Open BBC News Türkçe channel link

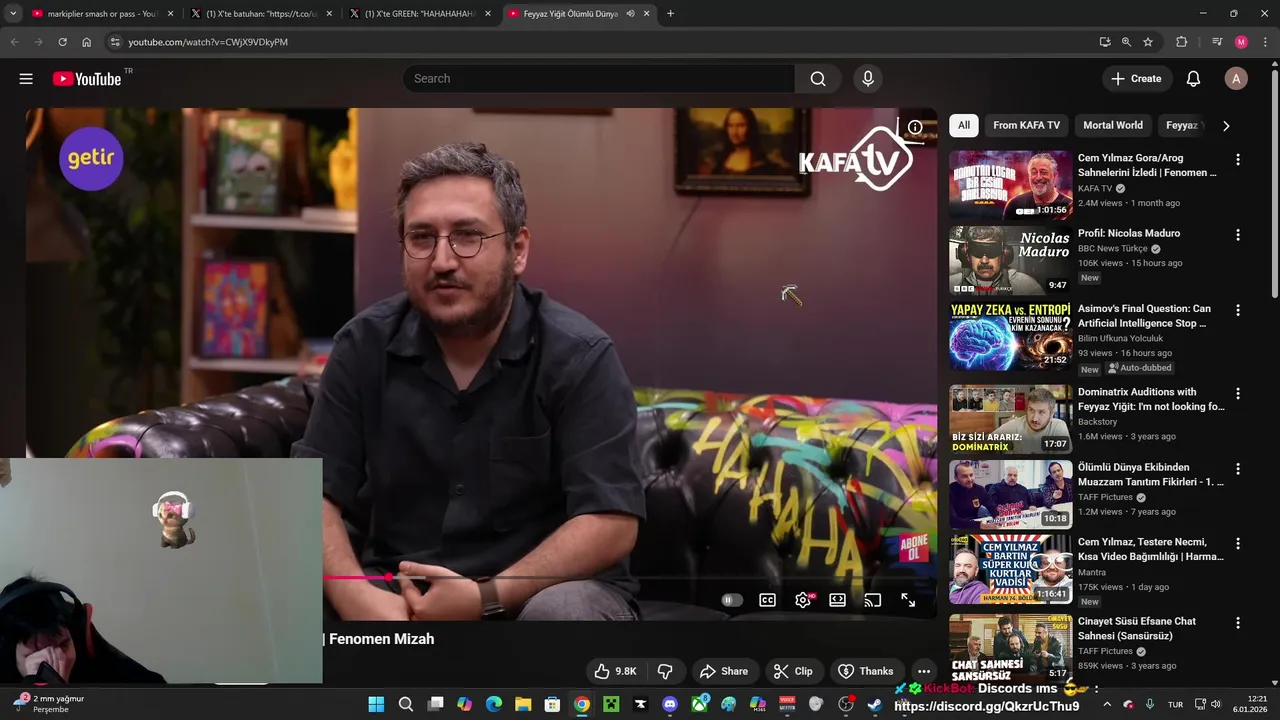click(x=1113, y=248)
